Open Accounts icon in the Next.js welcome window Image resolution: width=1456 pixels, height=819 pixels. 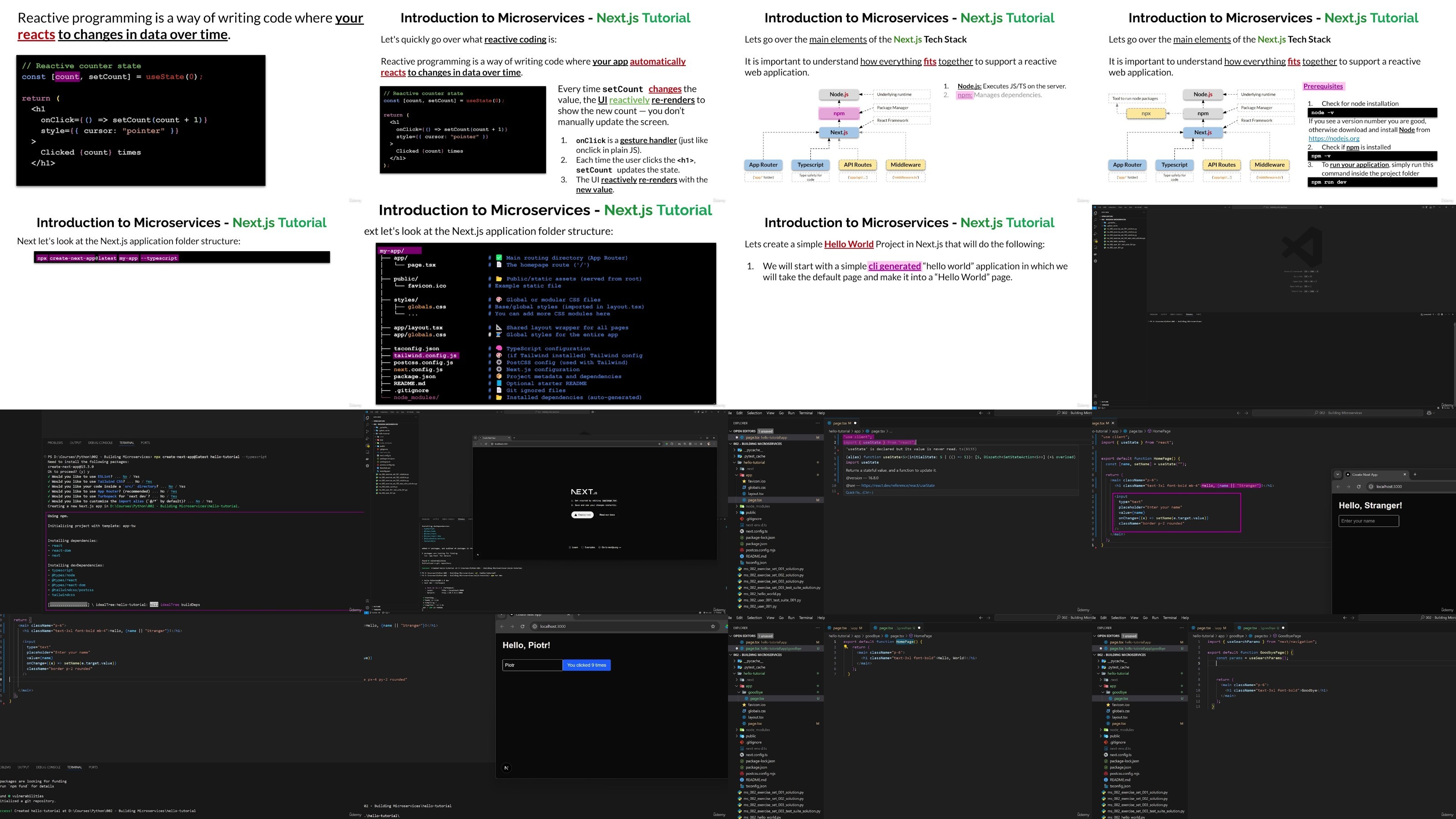(x=367, y=601)
